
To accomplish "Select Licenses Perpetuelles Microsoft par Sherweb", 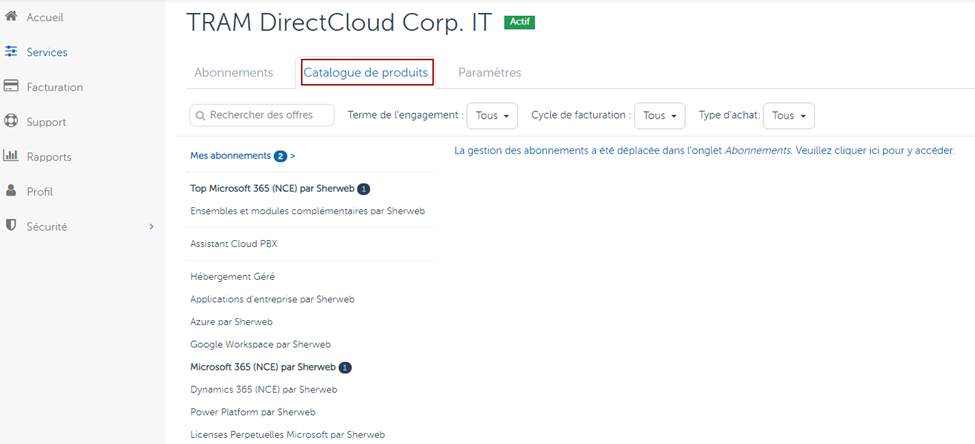I will pyautogui.click(x=287, y=435).
